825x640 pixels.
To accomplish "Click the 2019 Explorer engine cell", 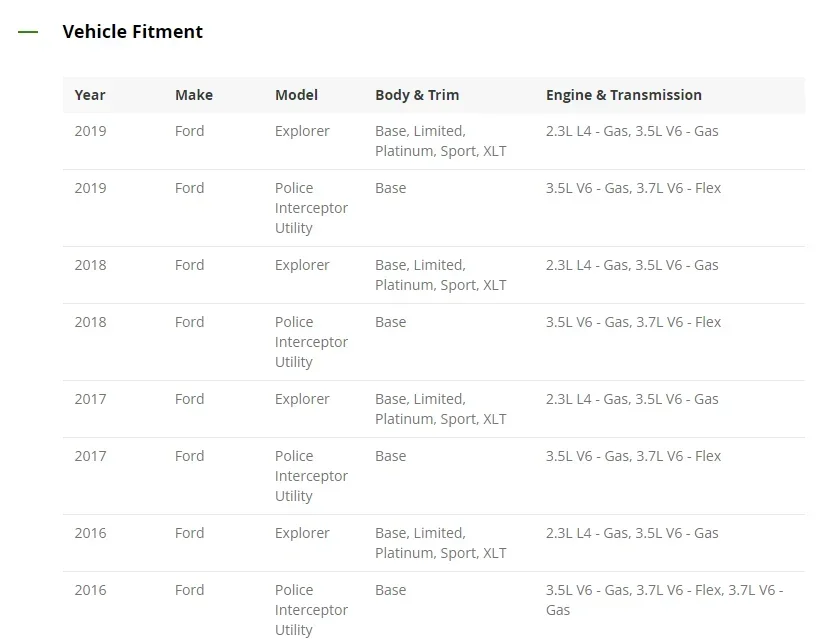I will 632,131.
